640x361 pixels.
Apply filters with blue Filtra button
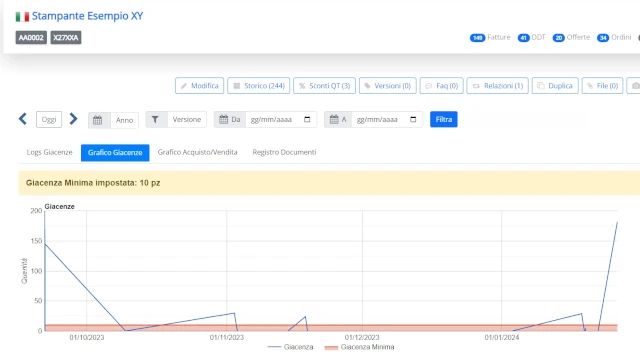pyautogui.click(x=444, y=119)
